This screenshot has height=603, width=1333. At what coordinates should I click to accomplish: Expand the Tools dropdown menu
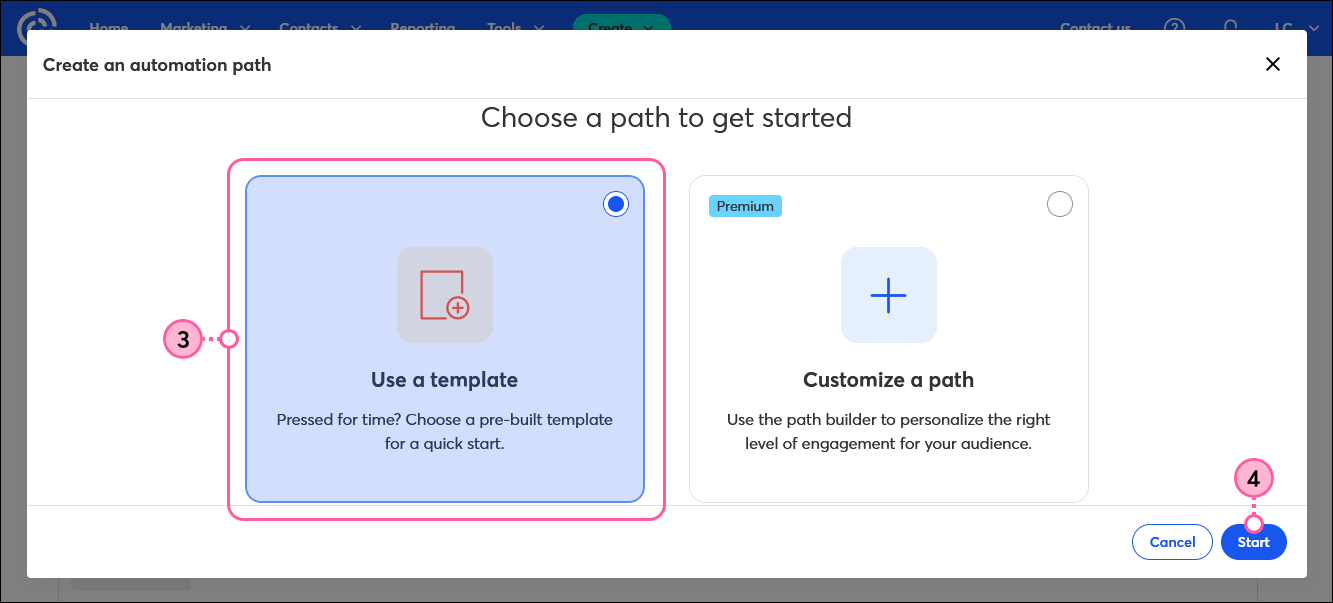[514, 28]
